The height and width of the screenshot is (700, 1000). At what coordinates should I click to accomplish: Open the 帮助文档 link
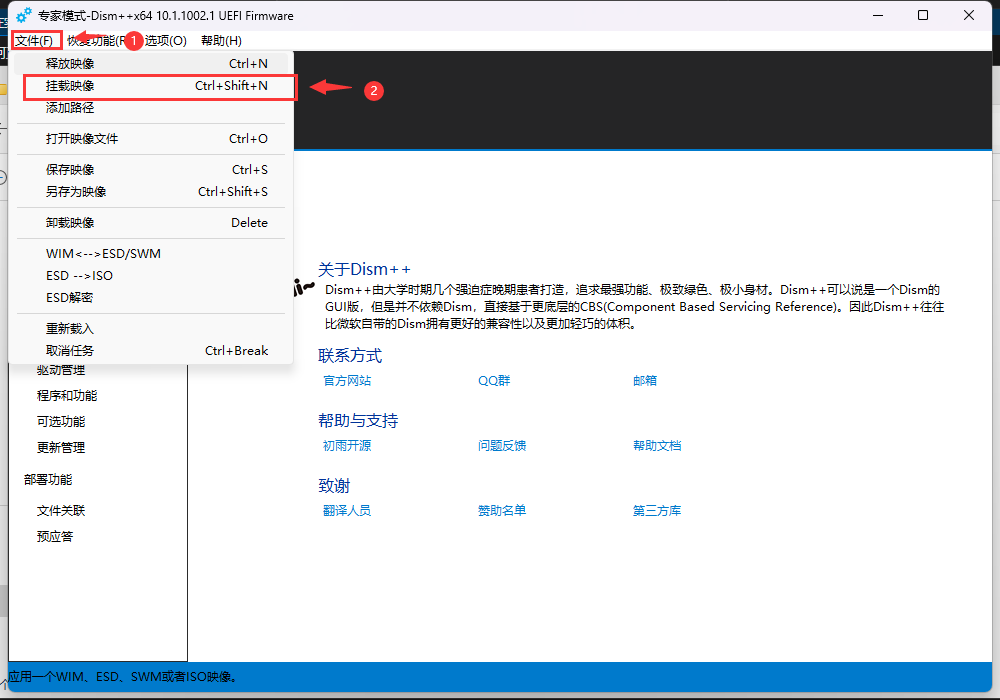[x=657, y=446]
